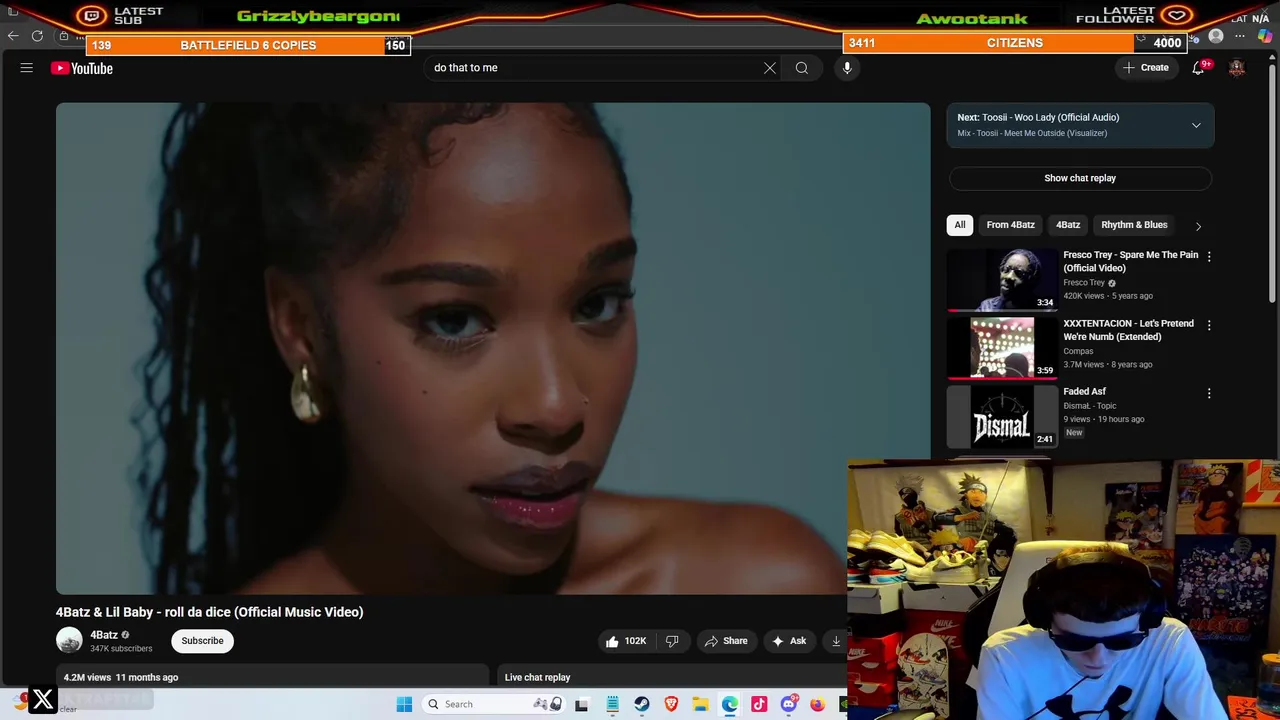
Task: Open Brave browser from the taskbar
Action: (x=671, y=704)
